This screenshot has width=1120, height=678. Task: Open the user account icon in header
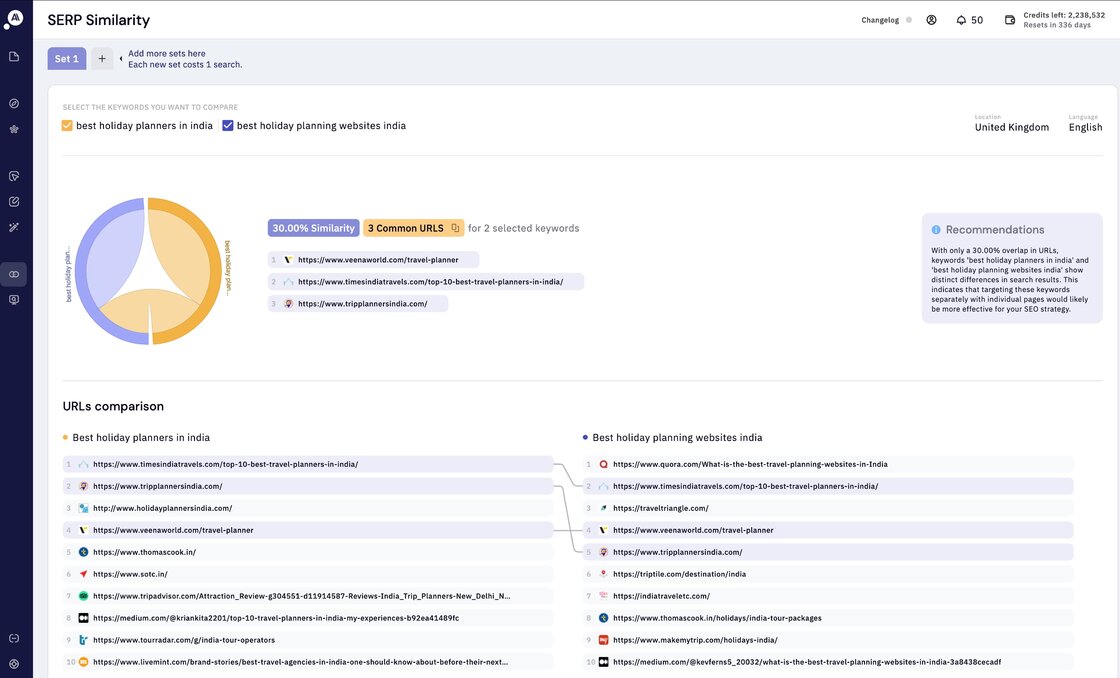[931, 20]
